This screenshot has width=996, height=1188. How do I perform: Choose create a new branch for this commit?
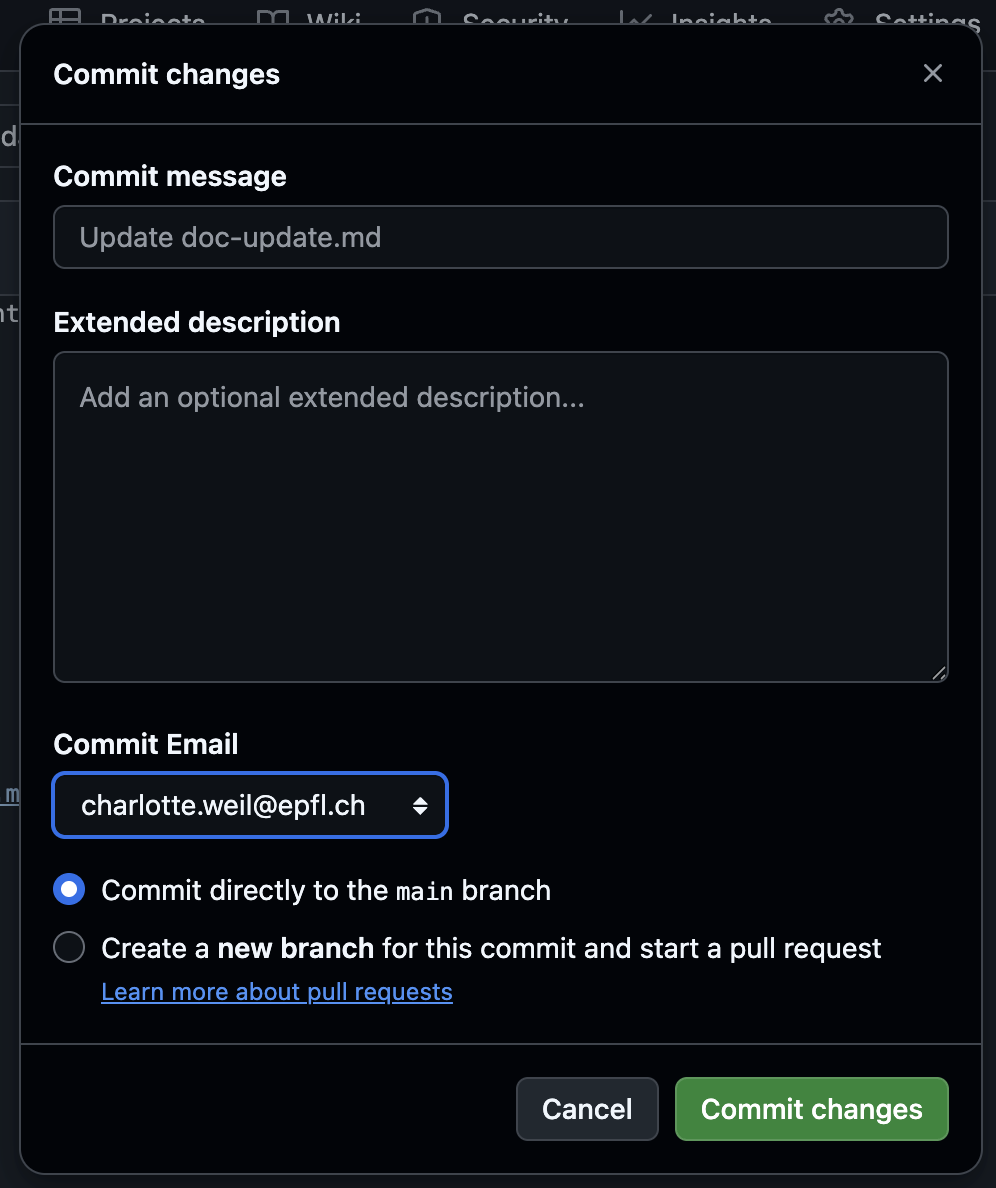68,947
